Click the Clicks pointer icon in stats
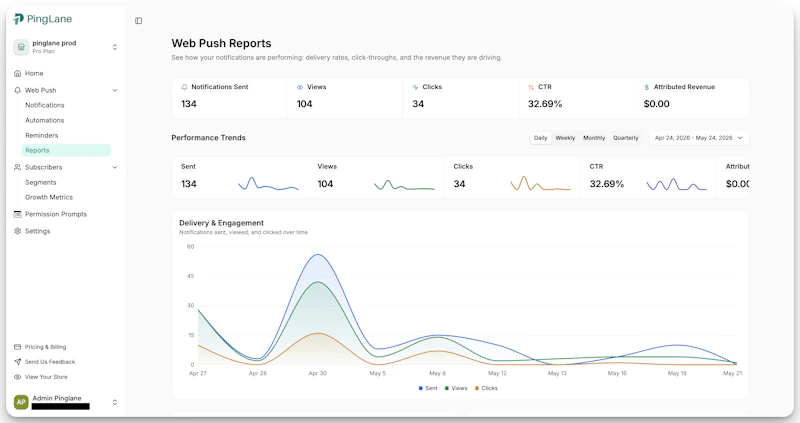Image resolution: width=800 pixels, height=423 pixels. [415, 87]
